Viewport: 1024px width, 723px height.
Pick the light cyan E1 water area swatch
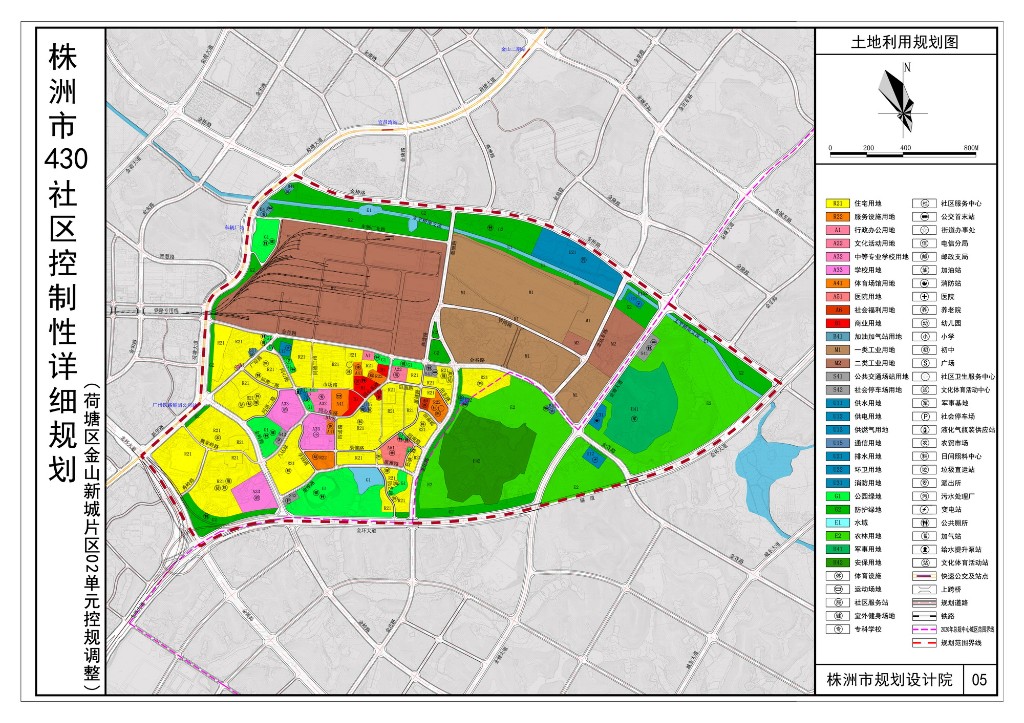pyautogui.click(x=836, y=522)
